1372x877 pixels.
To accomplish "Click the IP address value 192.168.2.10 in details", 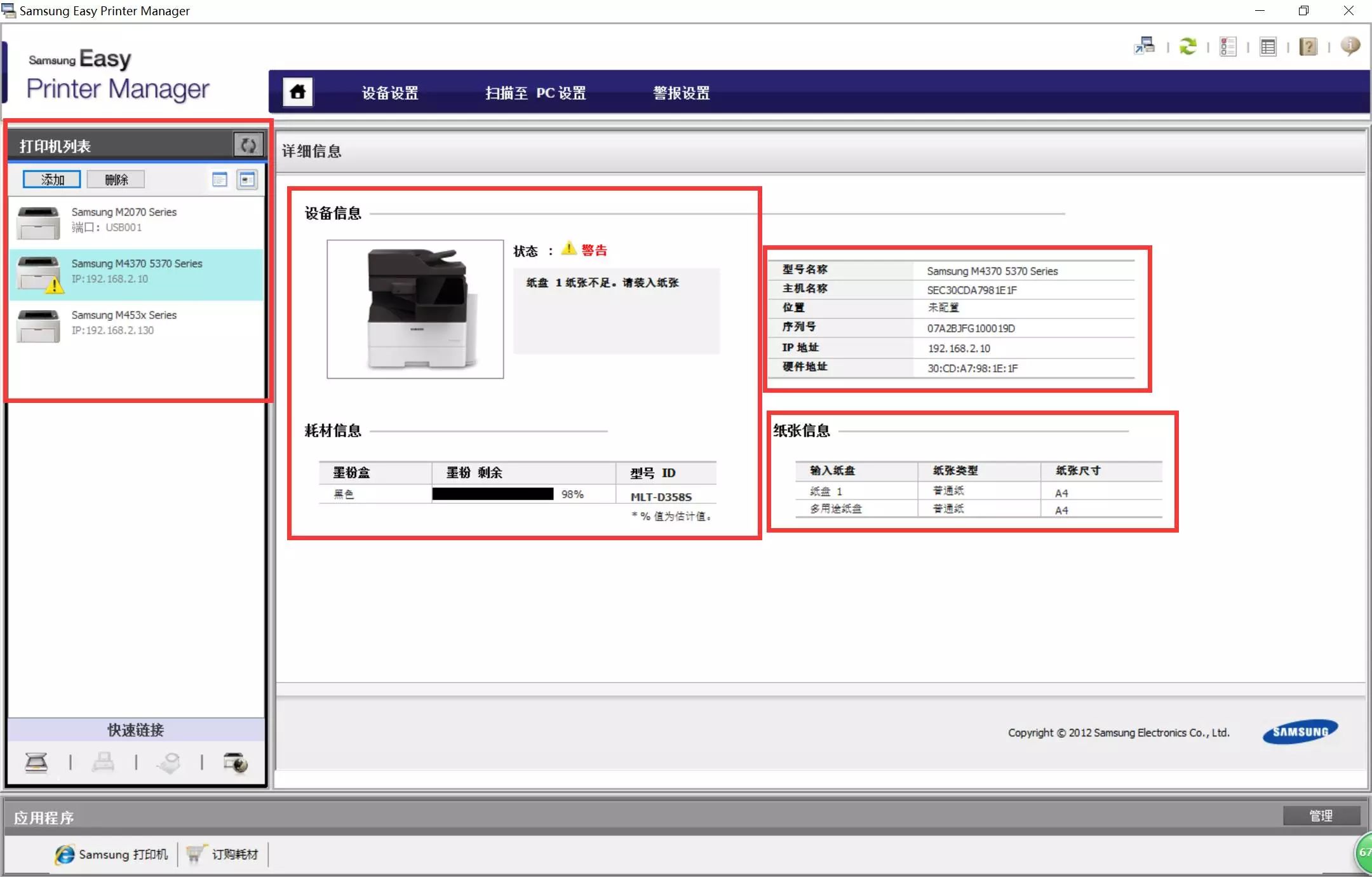I will point(958,348).
